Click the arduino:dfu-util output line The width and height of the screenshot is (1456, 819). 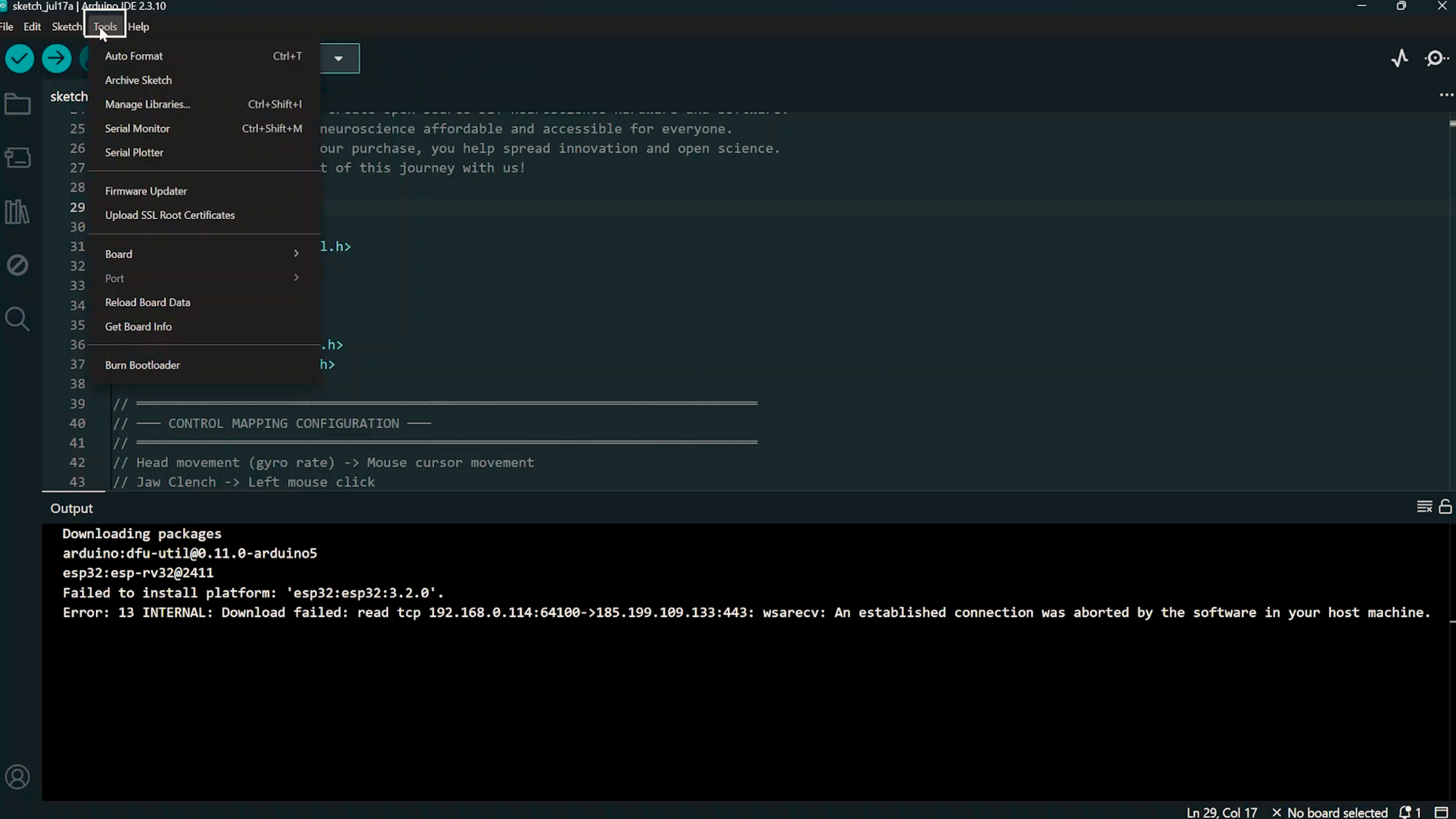[190, 553]
